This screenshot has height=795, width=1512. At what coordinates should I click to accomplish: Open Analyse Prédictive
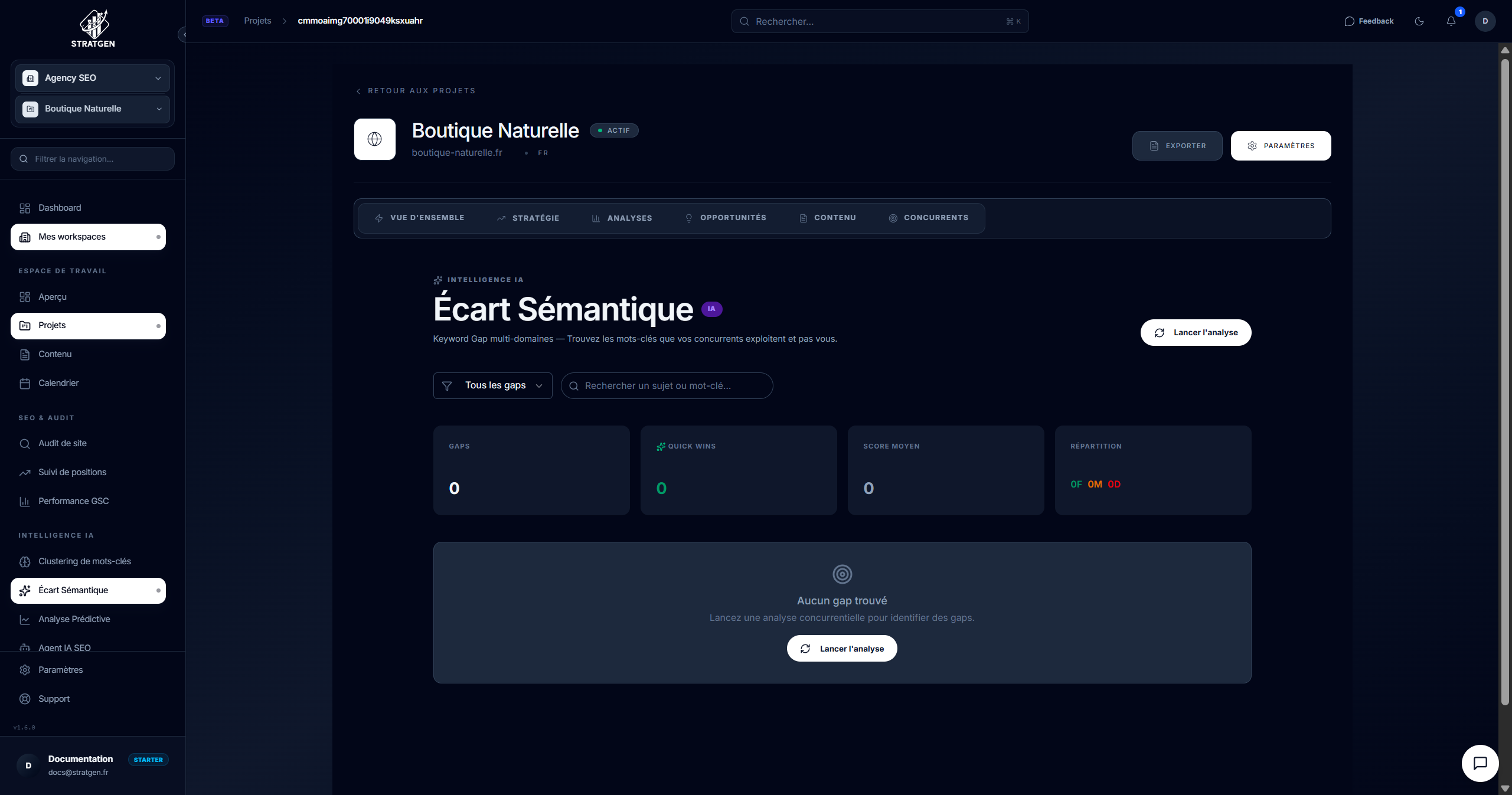(x=74, y=619)
